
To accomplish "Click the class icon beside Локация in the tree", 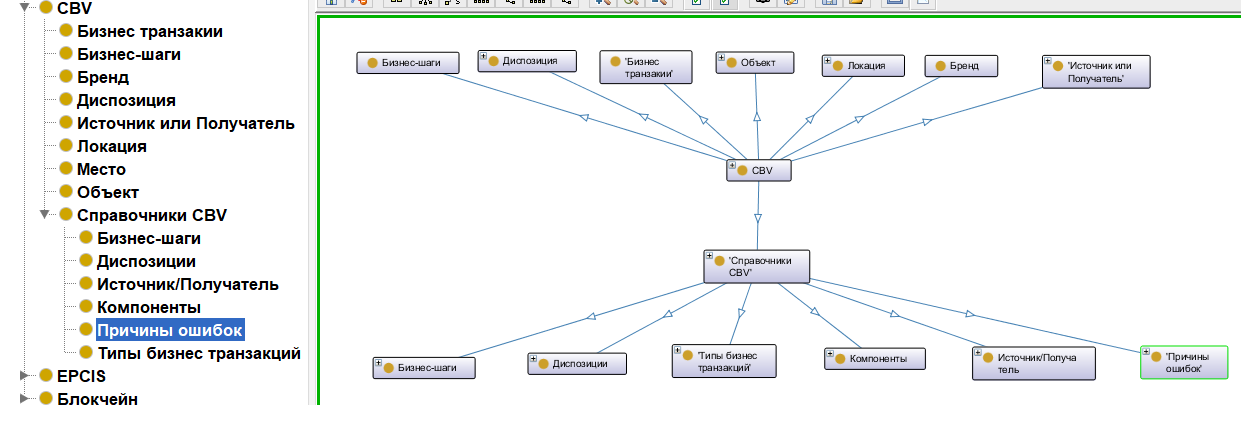I will tap(66, 146).
